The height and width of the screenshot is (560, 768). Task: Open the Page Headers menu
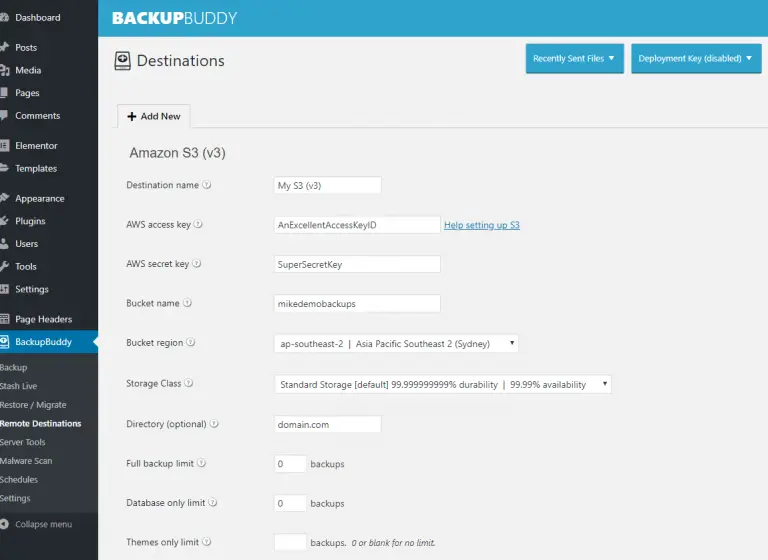pyautogui.click(x=44, y=319)
